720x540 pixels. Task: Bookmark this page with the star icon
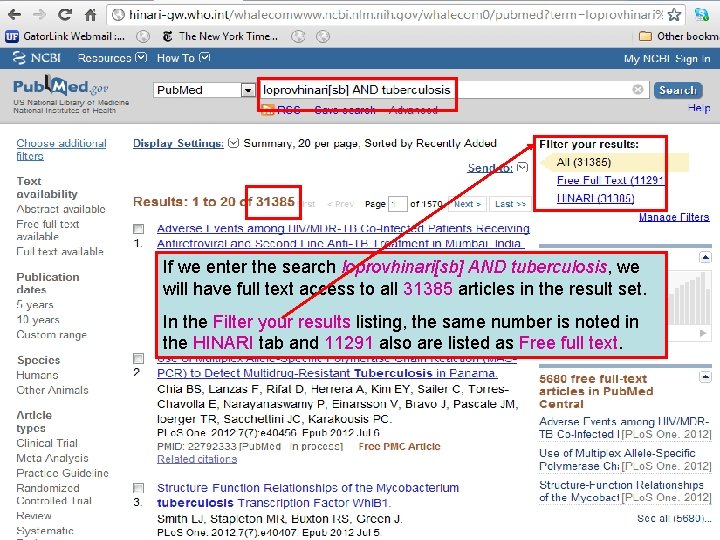[674, 15]
